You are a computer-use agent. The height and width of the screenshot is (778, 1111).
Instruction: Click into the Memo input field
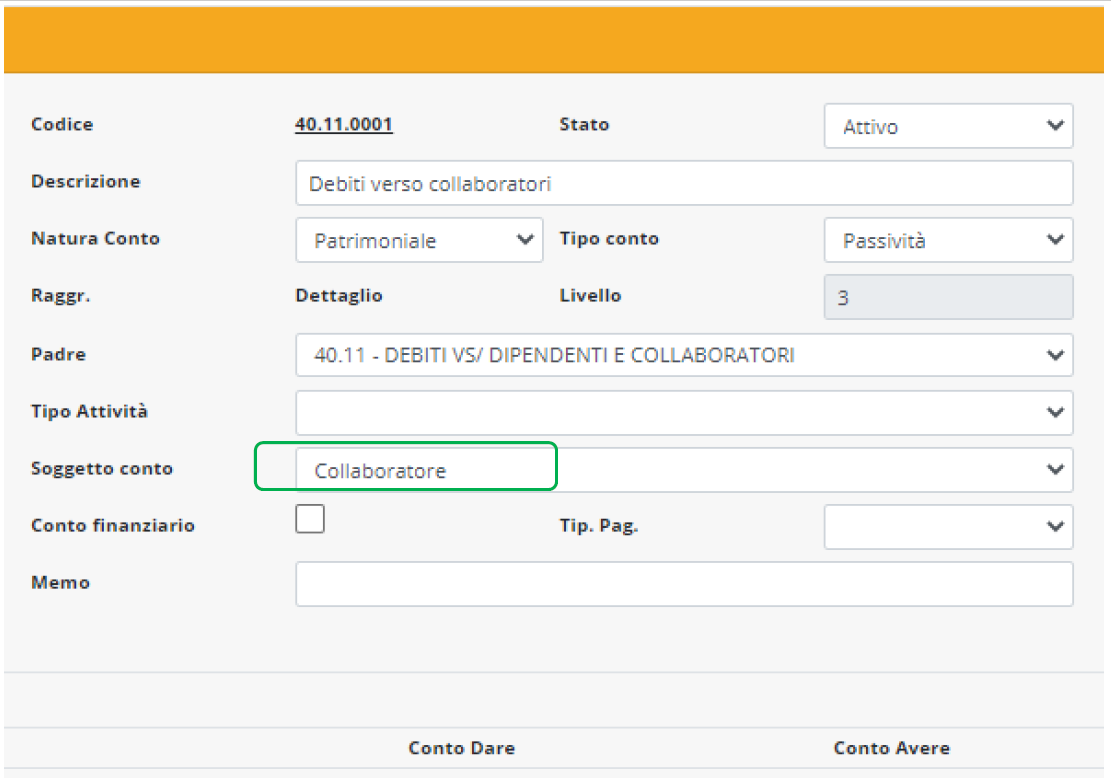683,584
